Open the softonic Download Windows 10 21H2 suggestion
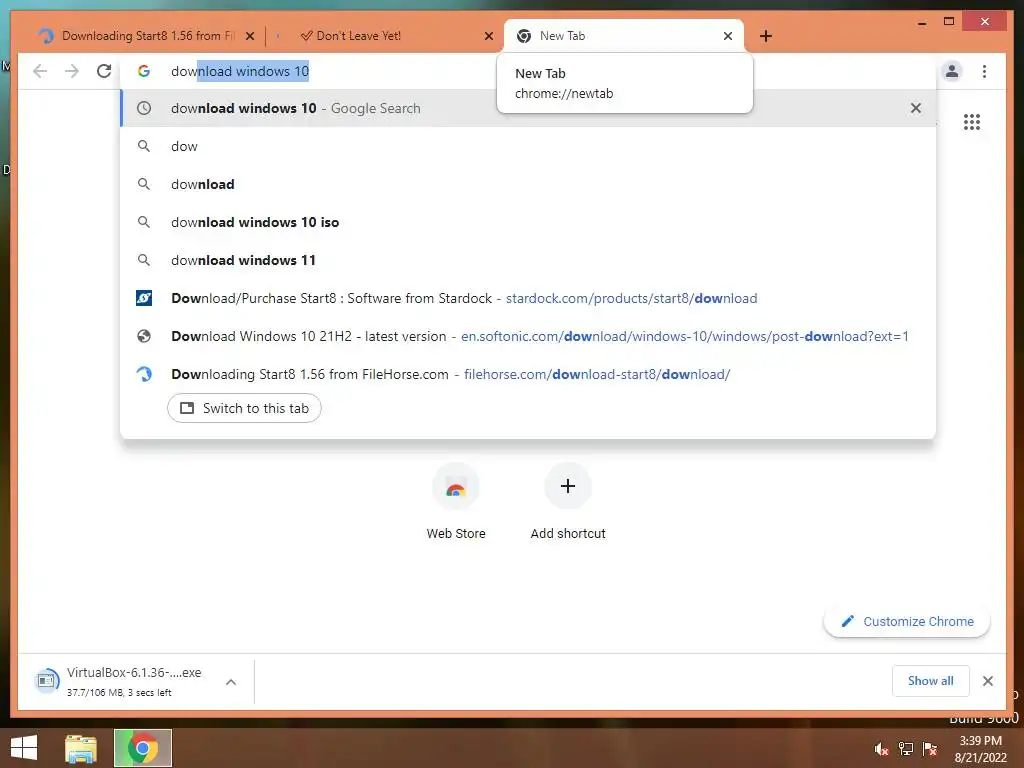 (528, 336)
